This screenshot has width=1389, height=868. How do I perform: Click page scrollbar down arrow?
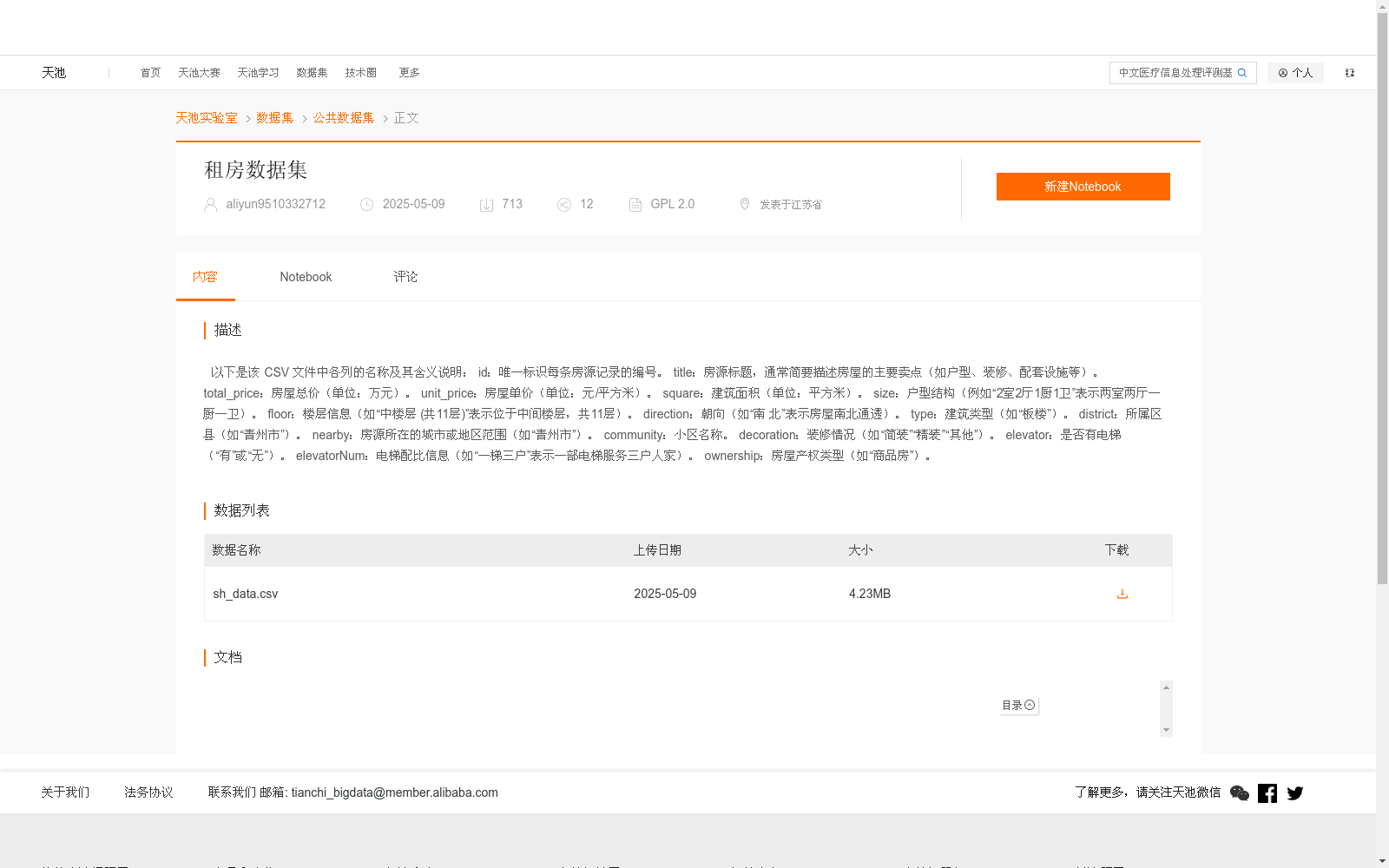click(x=1383, y=862)
